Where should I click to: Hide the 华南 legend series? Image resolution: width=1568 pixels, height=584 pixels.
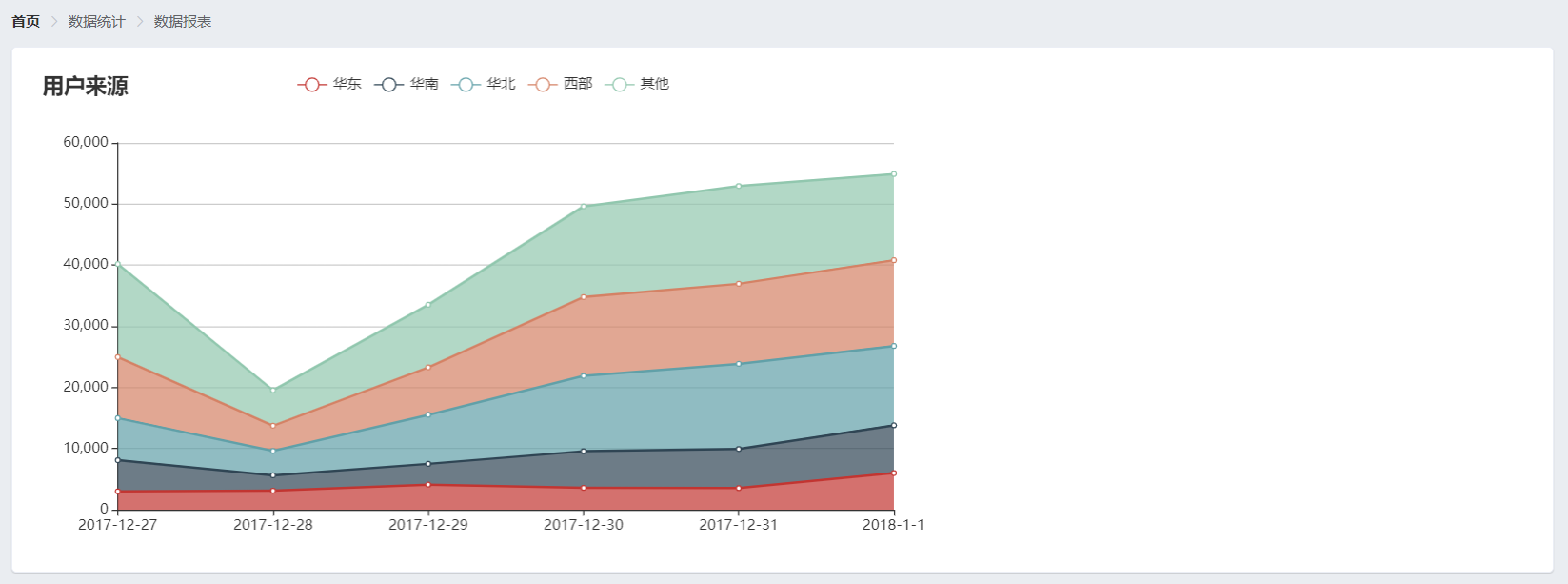pyautogui.click(x=407, y=84)
